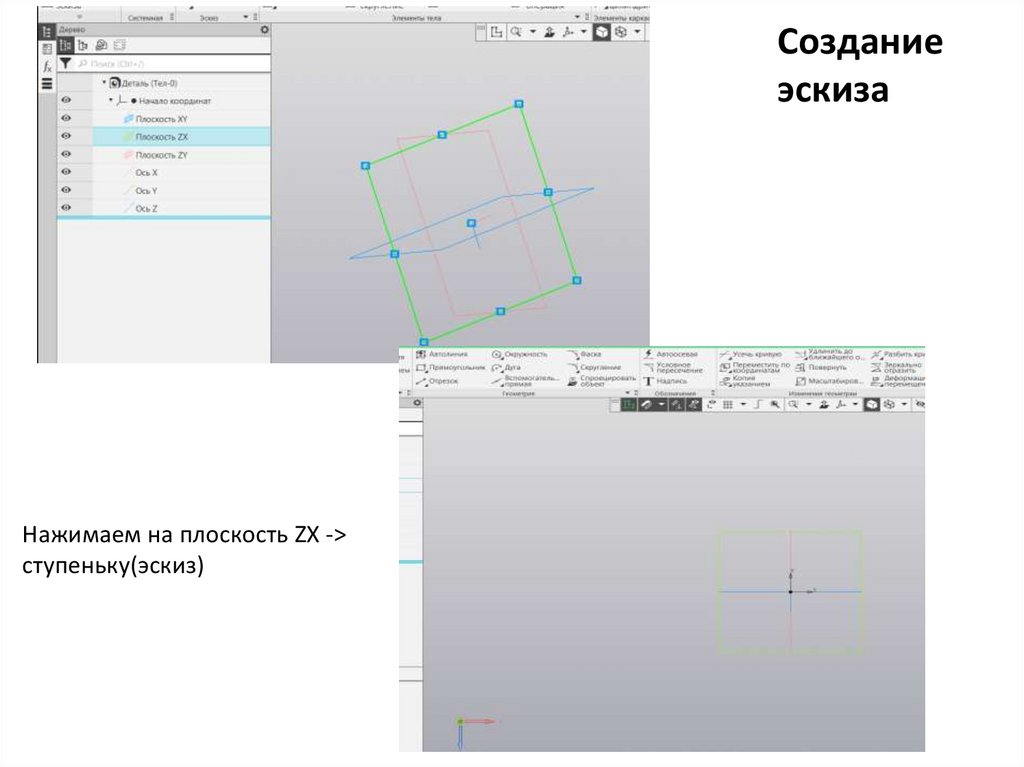
Task: Select the Прямоугольник rectangle tool
Action: pyautogui.click(x=450, y=368)
